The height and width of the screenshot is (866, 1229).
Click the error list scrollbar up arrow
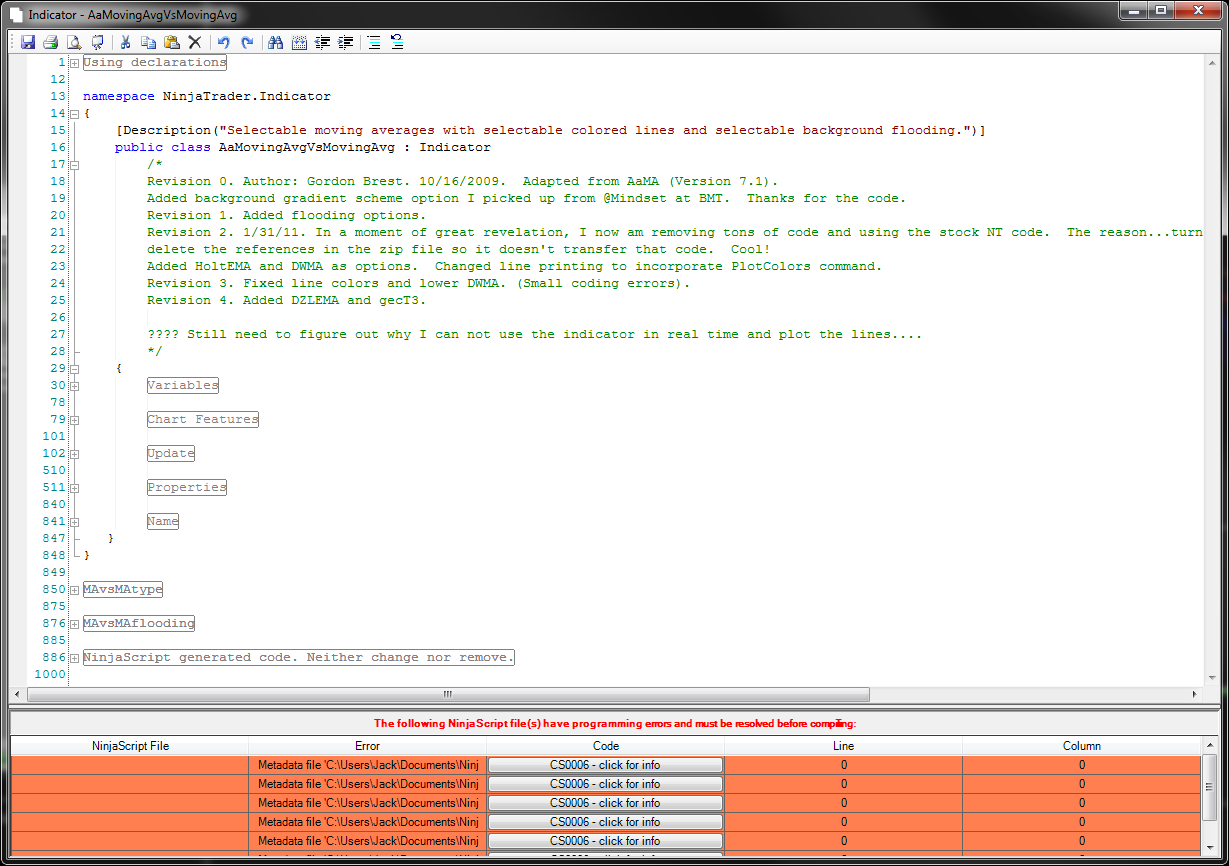point(1210,745)
